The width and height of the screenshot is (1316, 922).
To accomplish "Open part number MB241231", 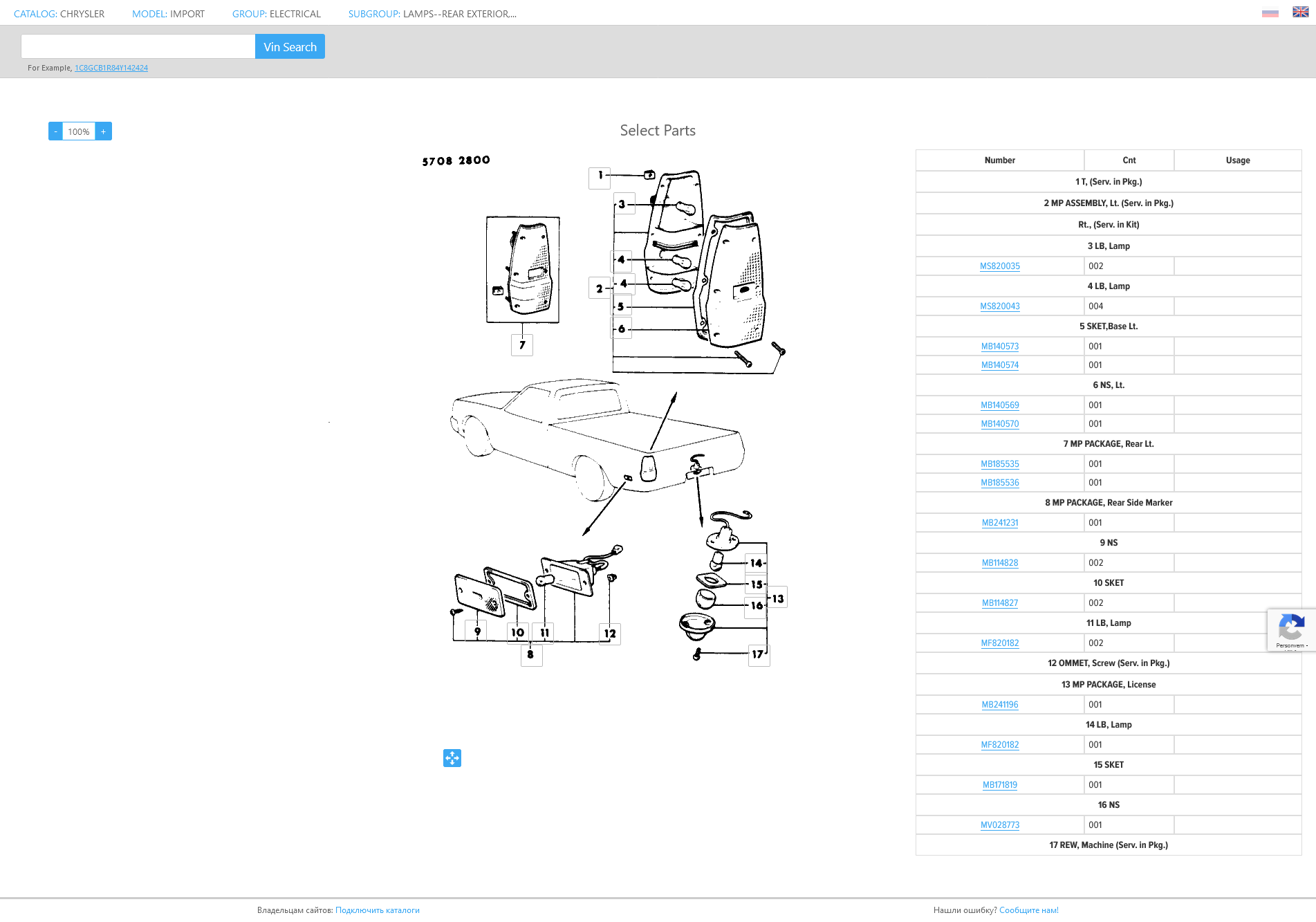I will coord(999,523).
